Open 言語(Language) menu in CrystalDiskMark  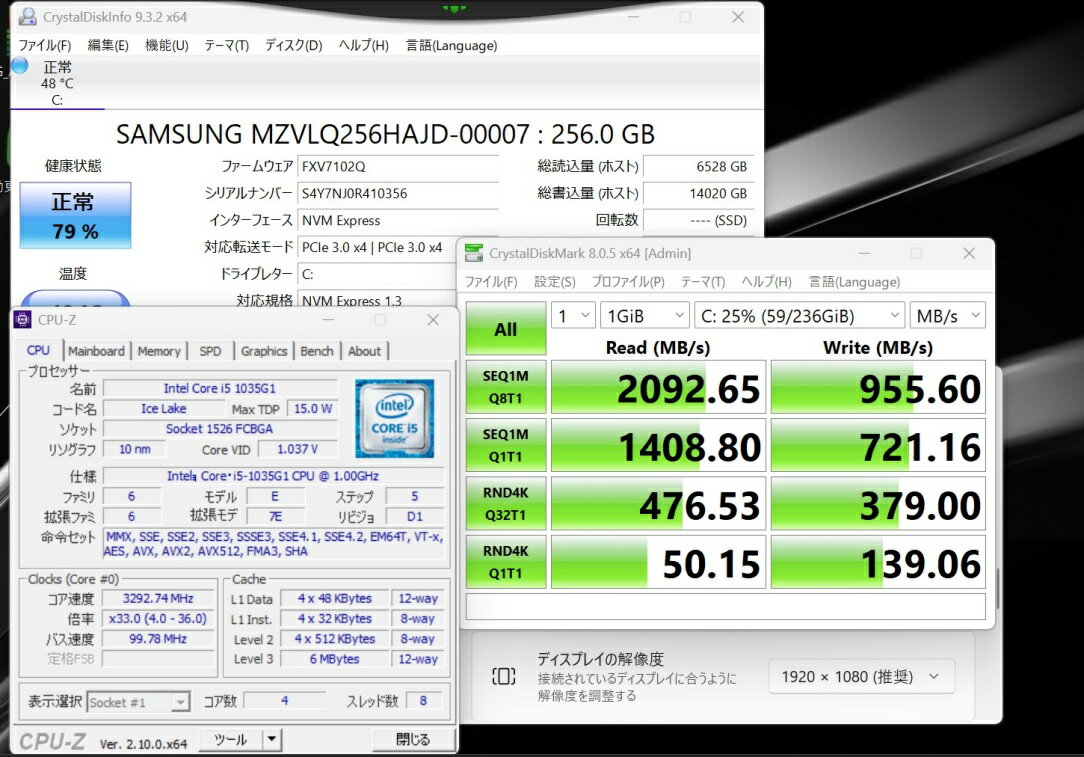pos(854,282)
